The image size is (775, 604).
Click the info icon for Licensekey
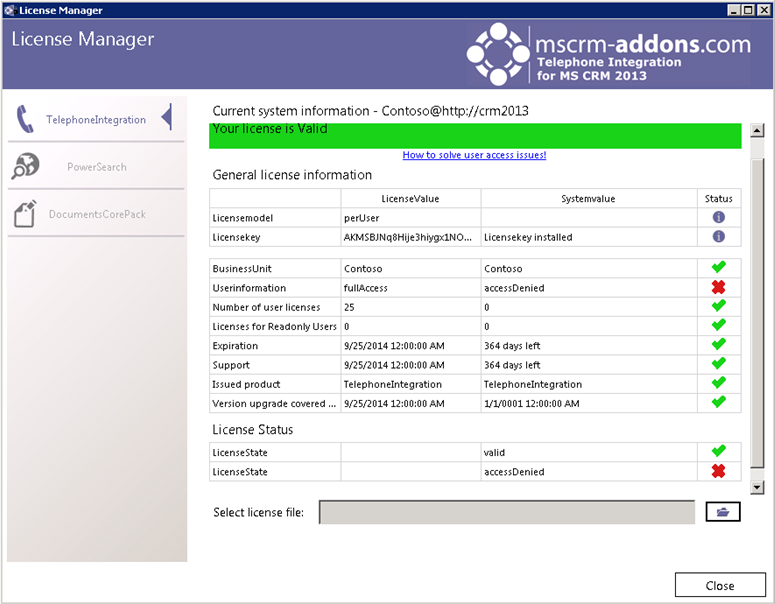click(x=718, y=237)
